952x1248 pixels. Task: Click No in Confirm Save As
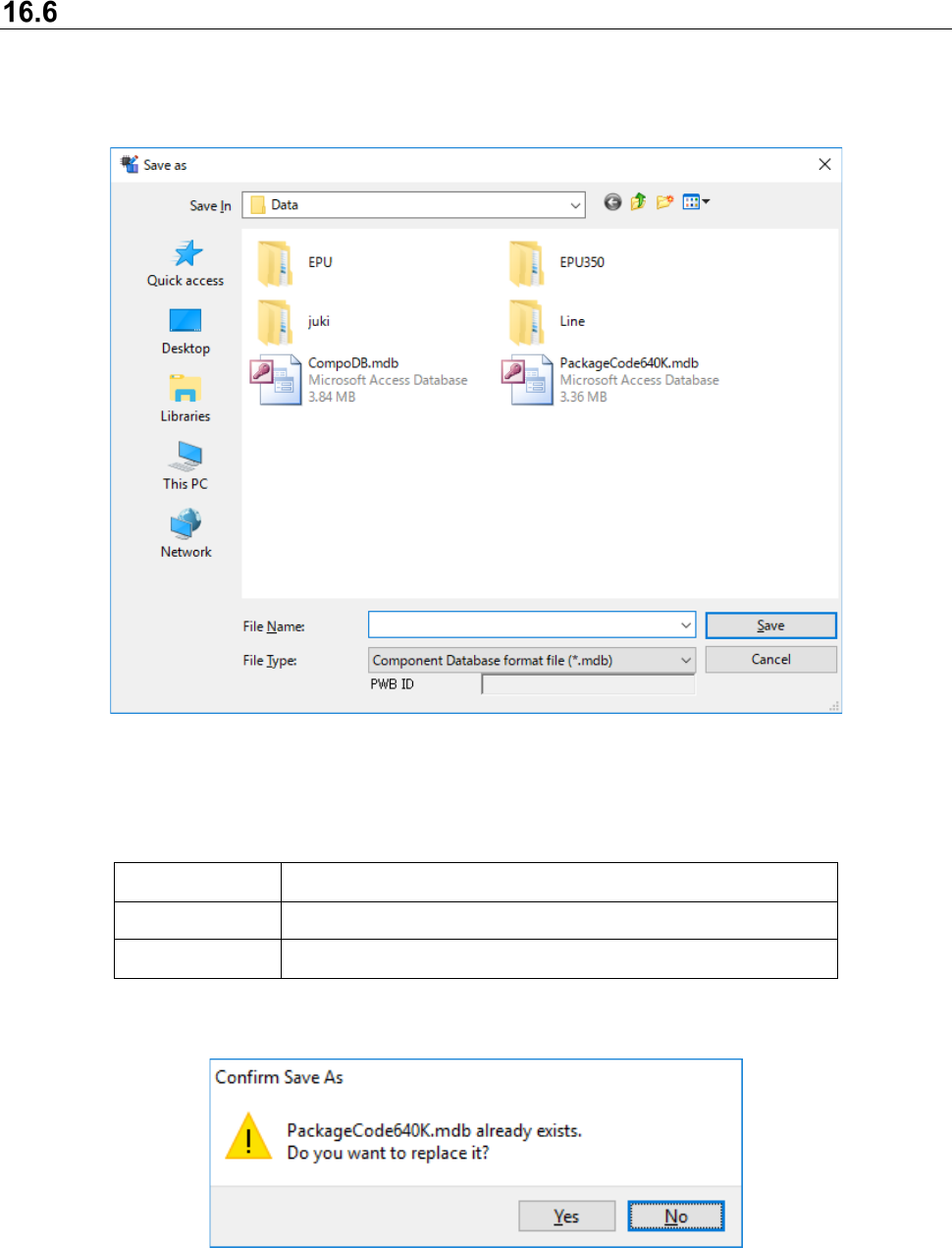click(676, 1216)
